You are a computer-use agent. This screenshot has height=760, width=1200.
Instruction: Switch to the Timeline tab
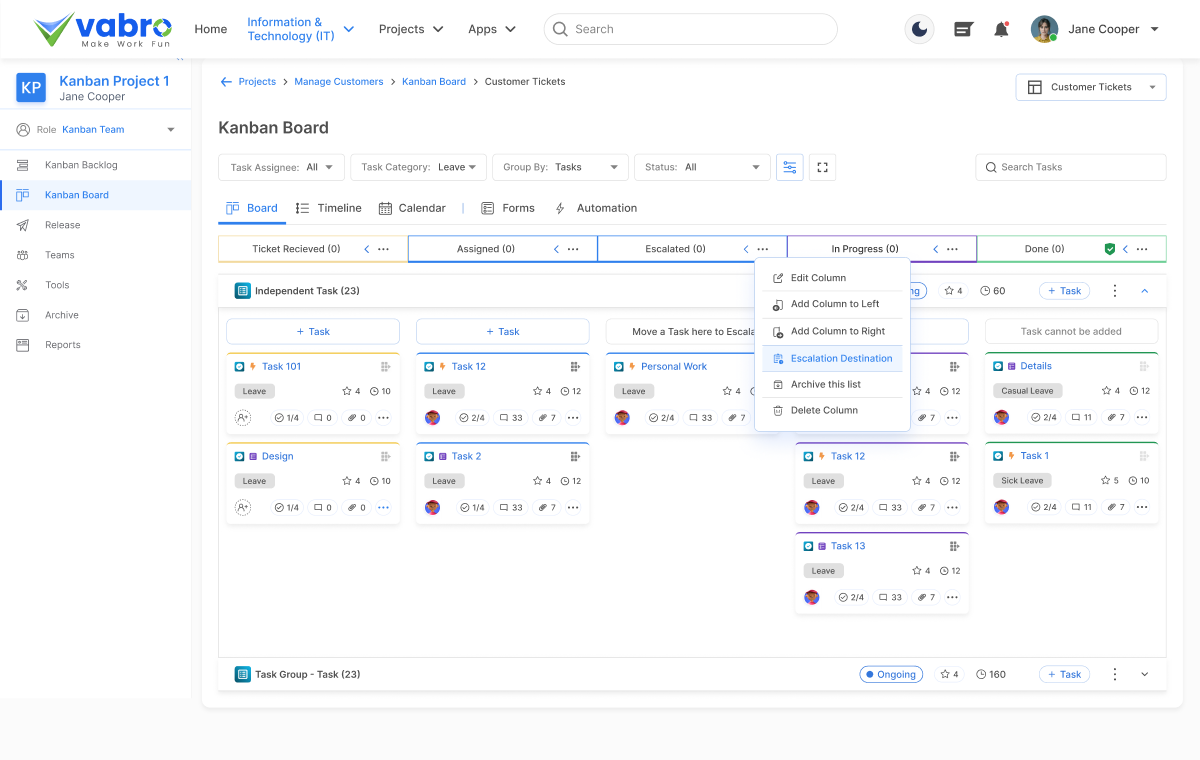(x=329, y=208)
